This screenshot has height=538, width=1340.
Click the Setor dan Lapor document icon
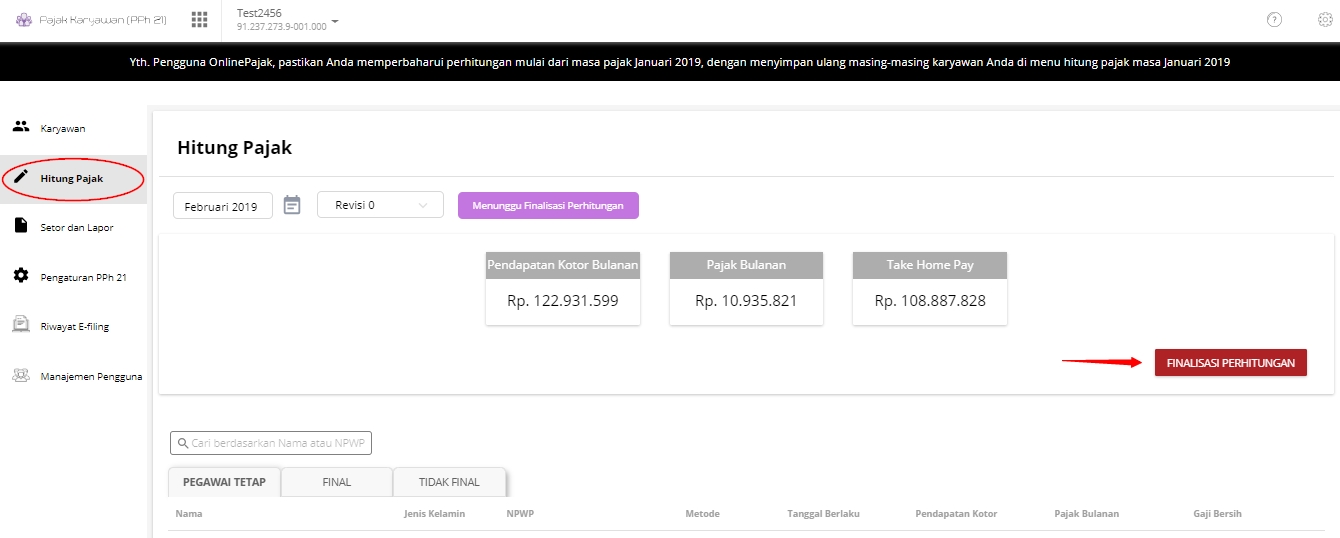pos(20,226)
